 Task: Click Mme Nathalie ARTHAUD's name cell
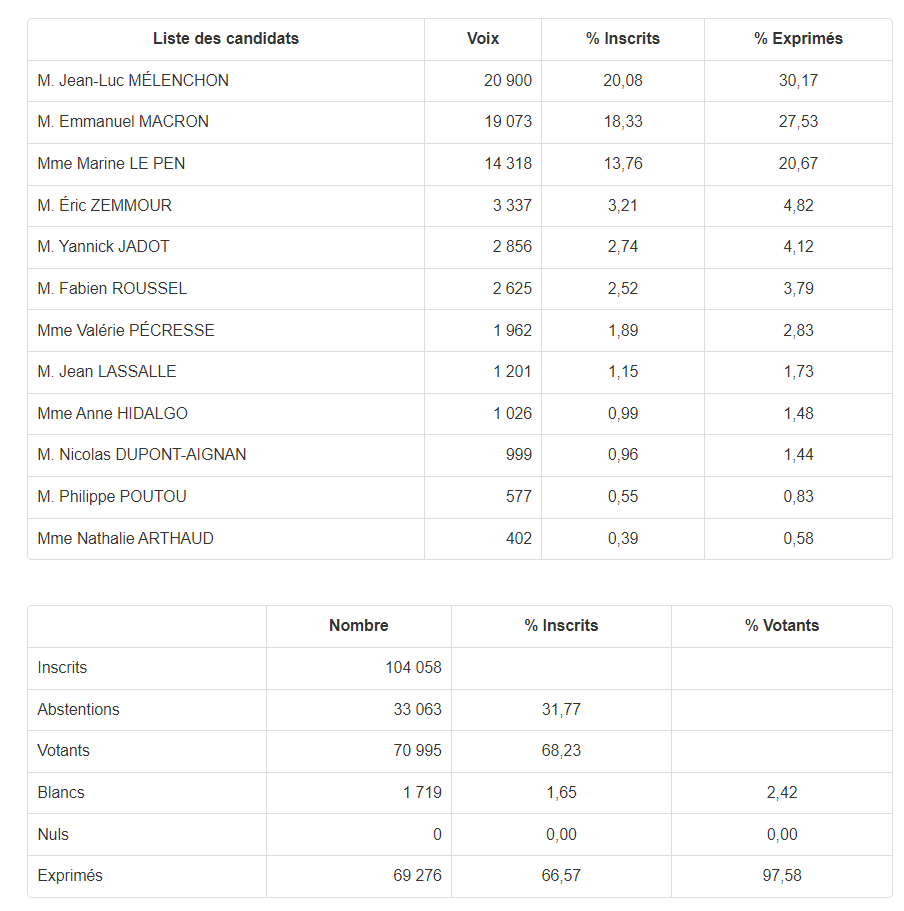(125, 539)
